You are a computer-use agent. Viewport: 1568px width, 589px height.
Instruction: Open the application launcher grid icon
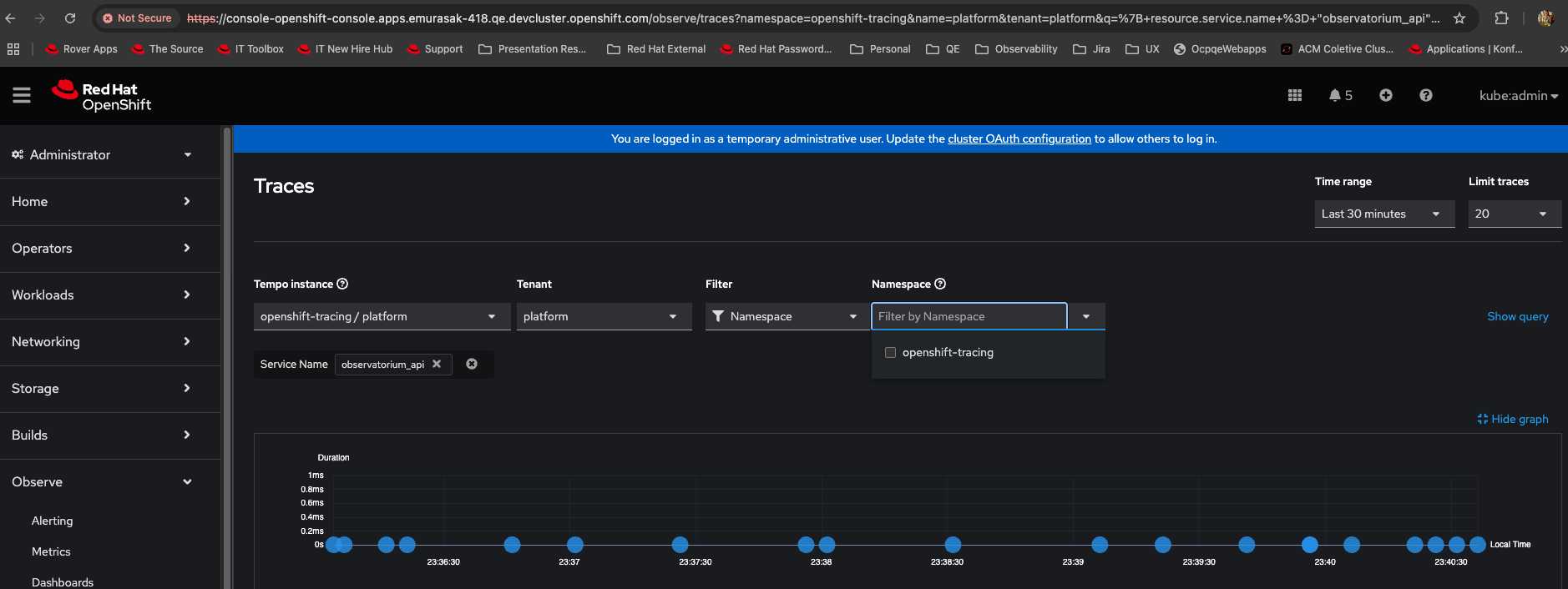point(1295,96)
